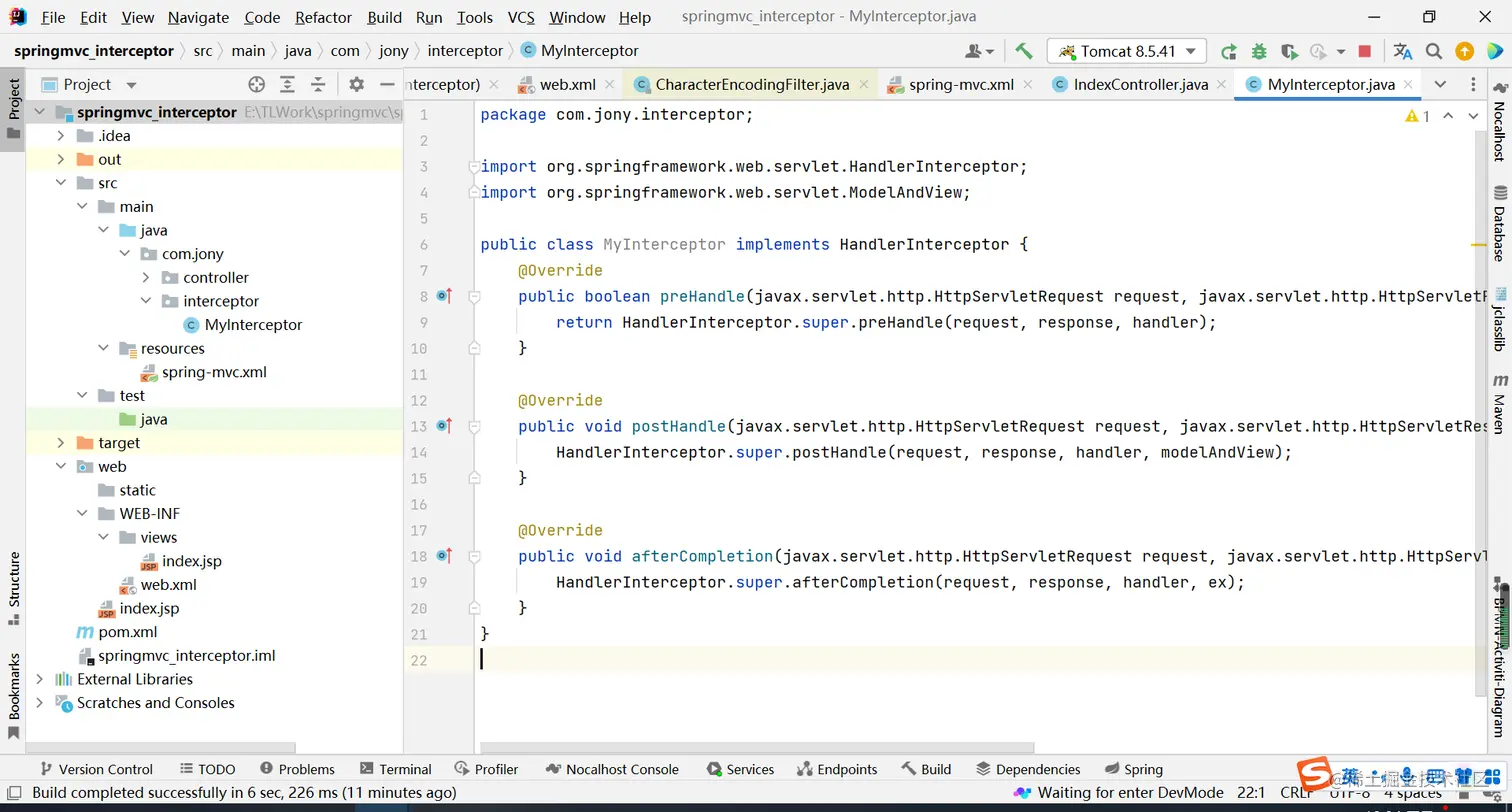Click the 22:1 caret position in status bar
Image resolution: width=1512 pixels, height=812 pixels.
1251,792
